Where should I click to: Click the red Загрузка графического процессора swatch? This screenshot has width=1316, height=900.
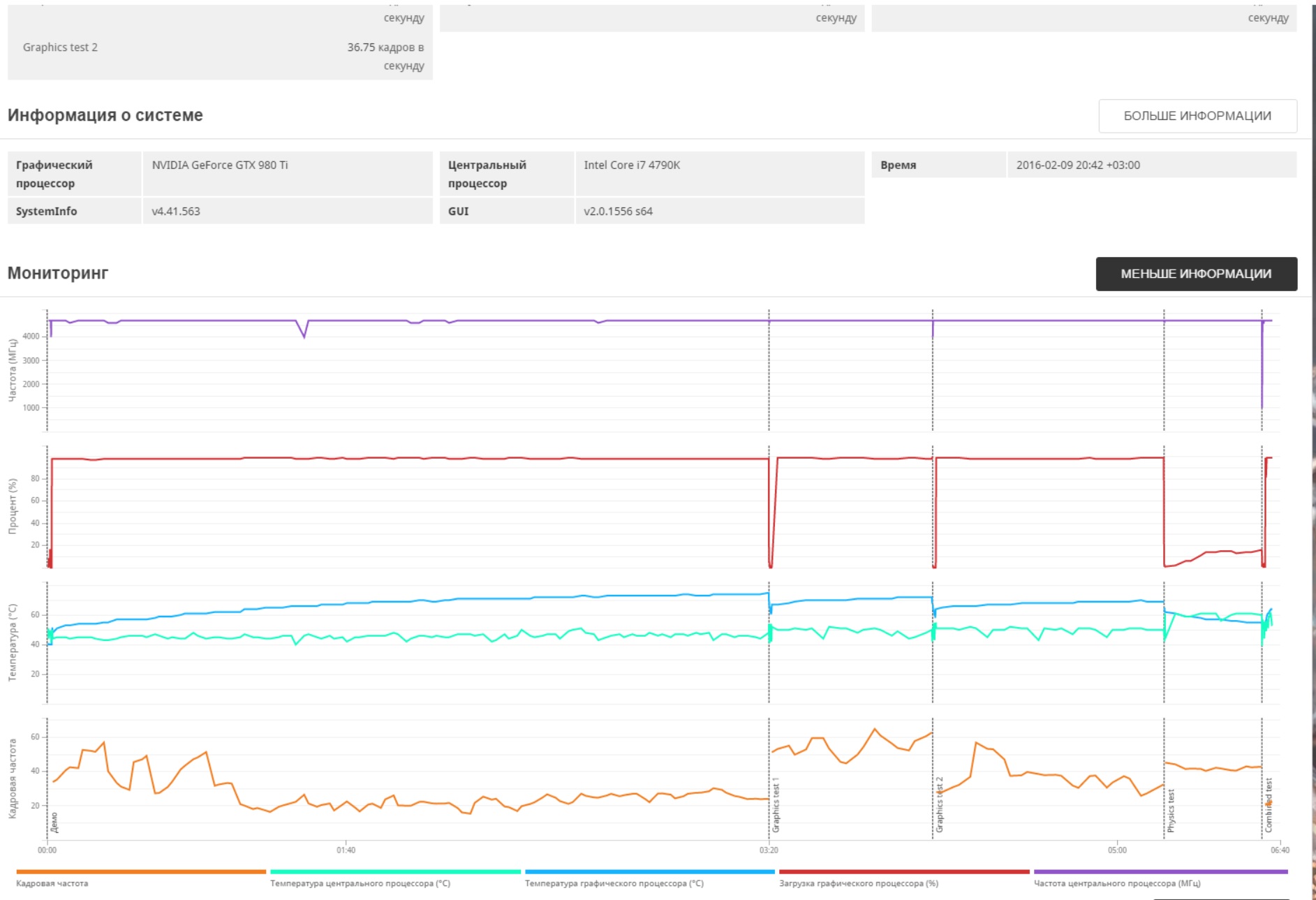point(904,871)
